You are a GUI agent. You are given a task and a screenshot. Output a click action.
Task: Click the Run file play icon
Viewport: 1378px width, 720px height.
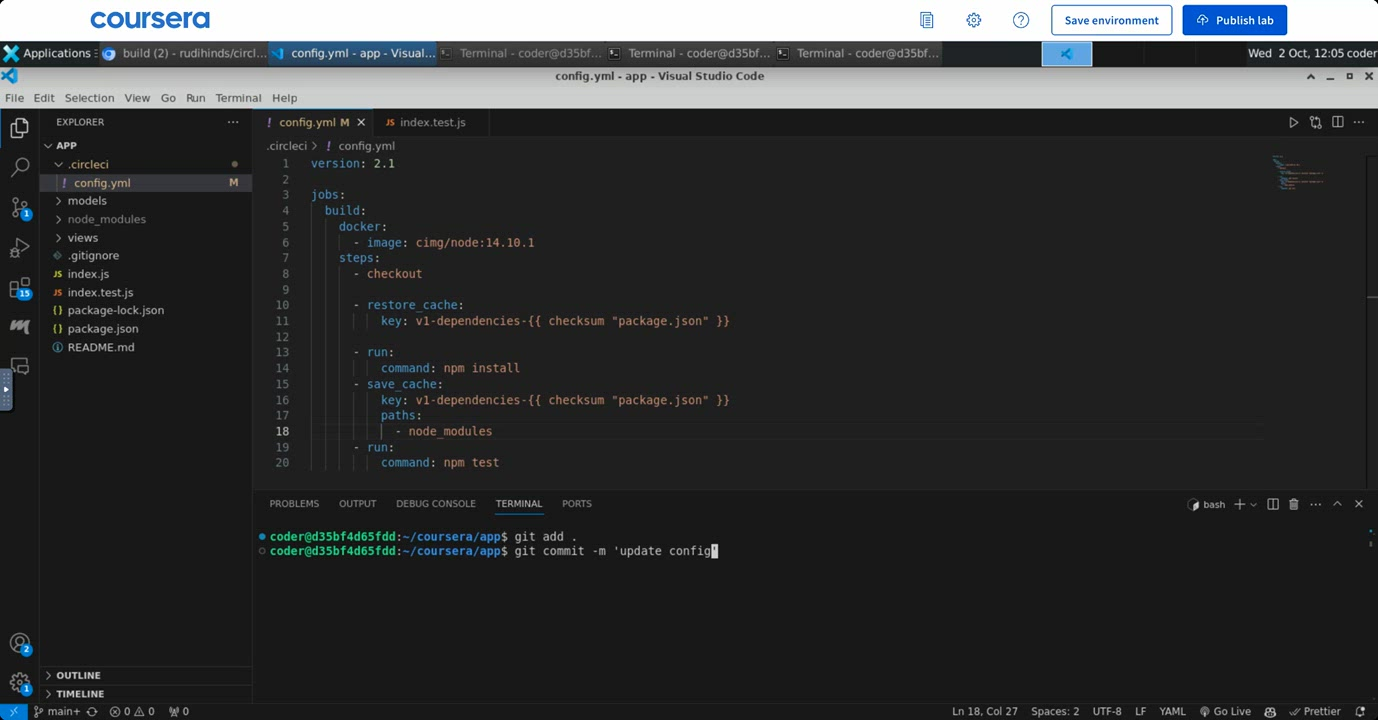coord(1293,122)
